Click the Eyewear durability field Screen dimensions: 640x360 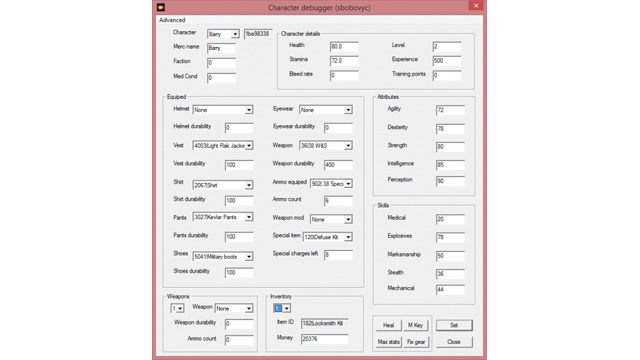338,128
